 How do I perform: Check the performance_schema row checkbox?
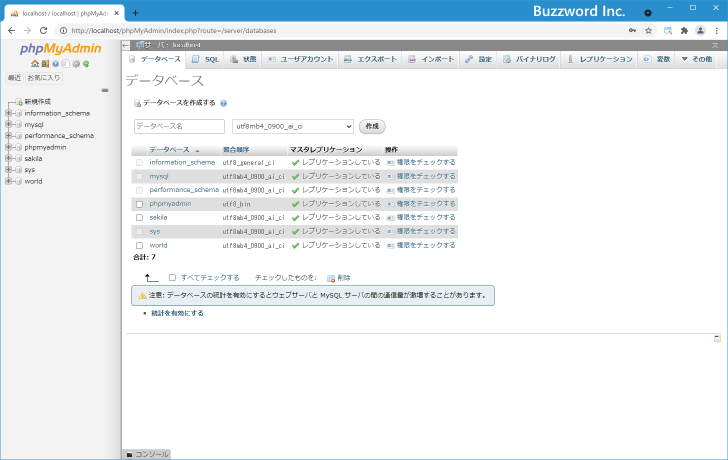pos(139,190)
